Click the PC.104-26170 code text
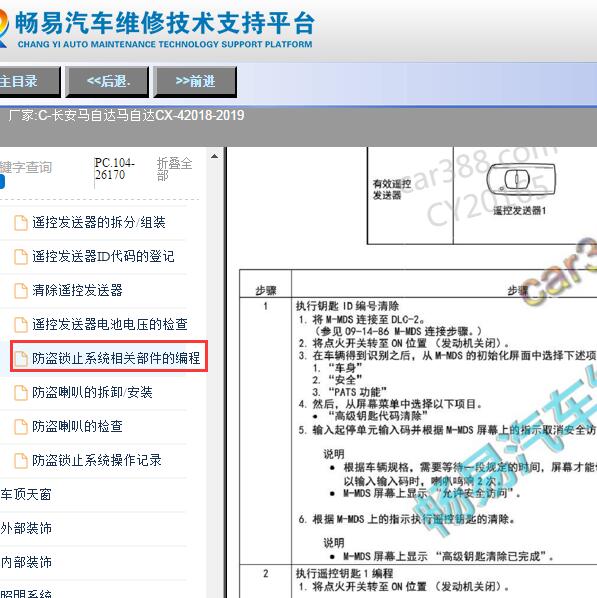597x598 pixels. (x=114, y=169)
